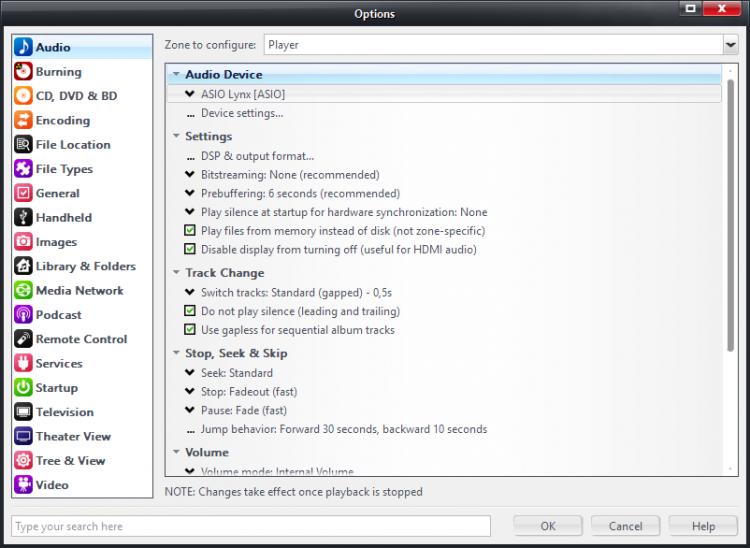Open Jump behavior settings row
The width and height of the screenshot is (750, 548).
pyautogui.click(x=343, y=429)
